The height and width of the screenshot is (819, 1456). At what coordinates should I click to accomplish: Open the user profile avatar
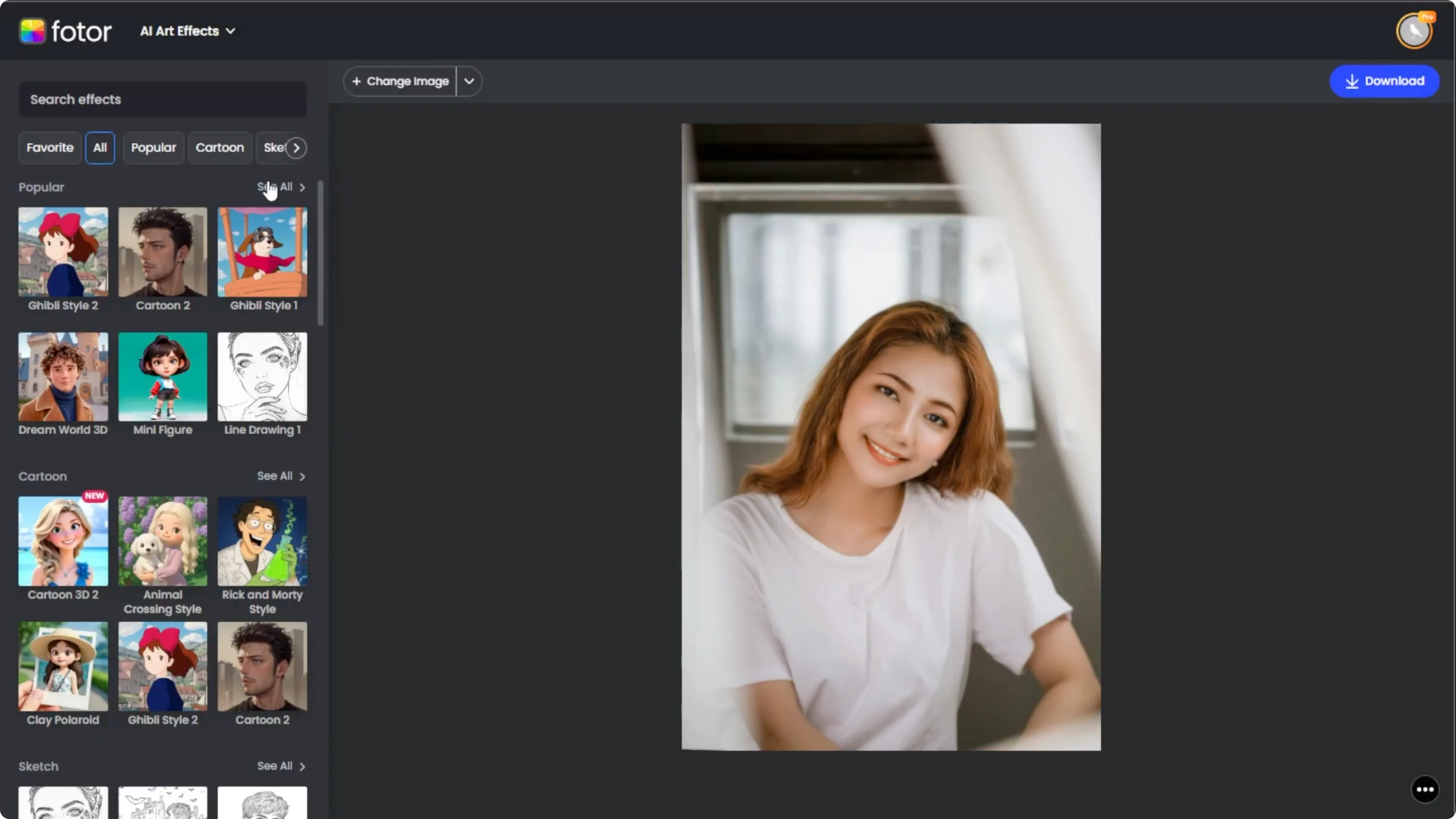[x=1414, y=32]
